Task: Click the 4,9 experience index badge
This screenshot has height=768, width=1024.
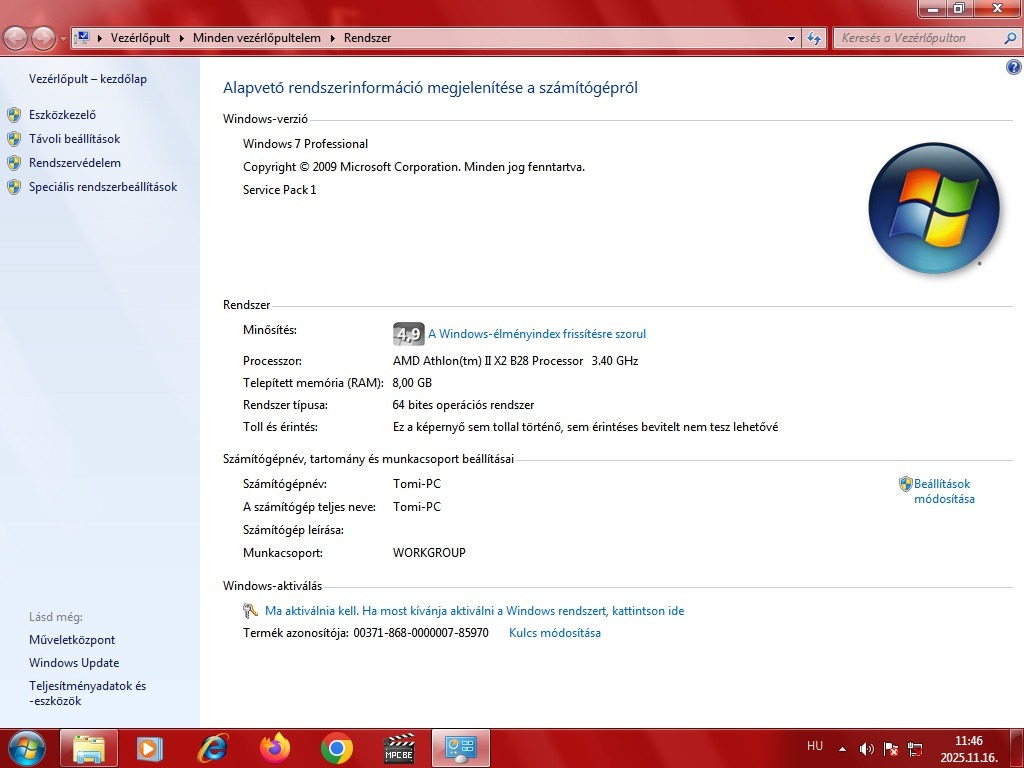Action: 409,334
